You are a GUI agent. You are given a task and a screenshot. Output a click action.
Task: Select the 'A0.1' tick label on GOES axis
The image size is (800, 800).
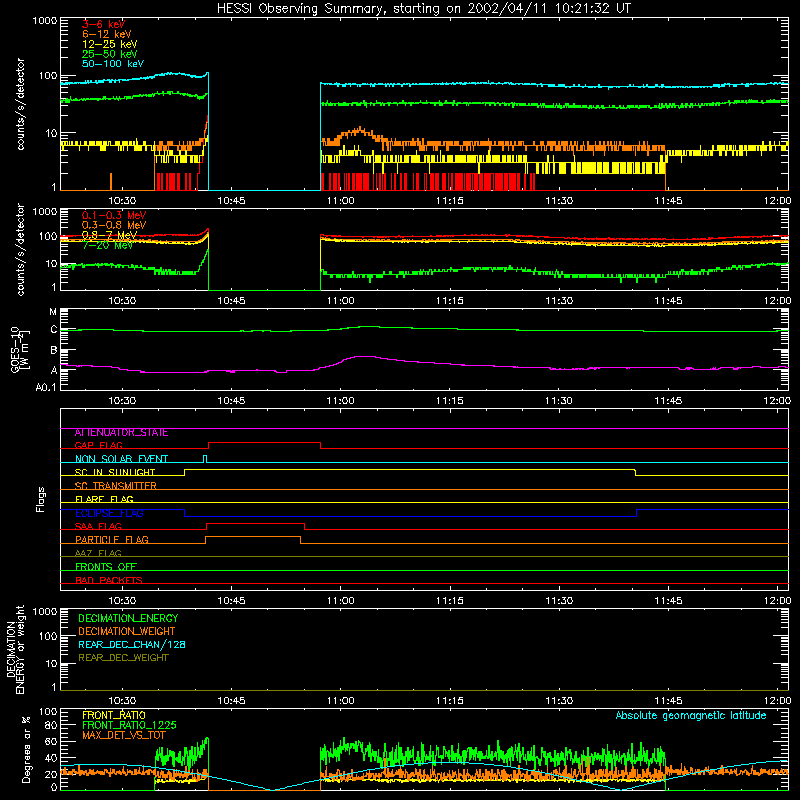point(46,388)
